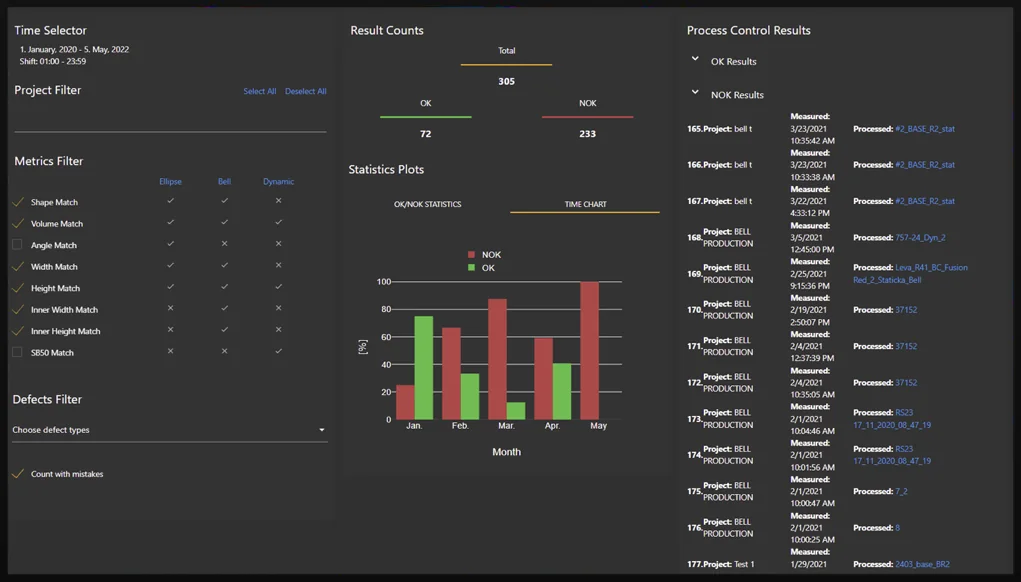Open 37152 link for result 171

(906, 346)
